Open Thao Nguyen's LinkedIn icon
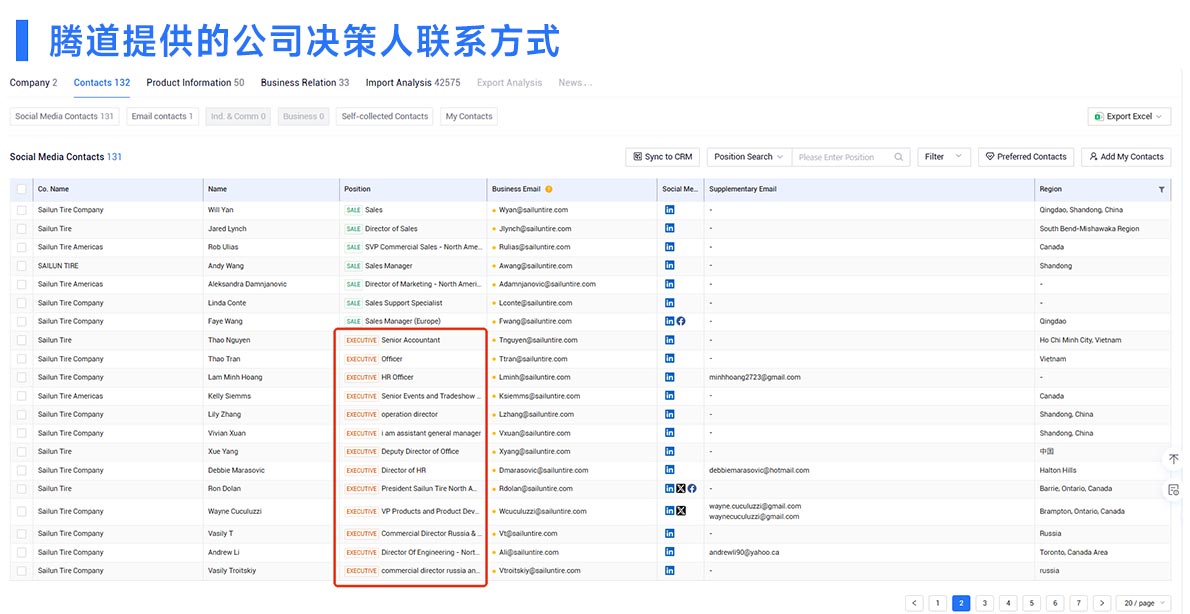1190x614 pixels. [669, 340]
